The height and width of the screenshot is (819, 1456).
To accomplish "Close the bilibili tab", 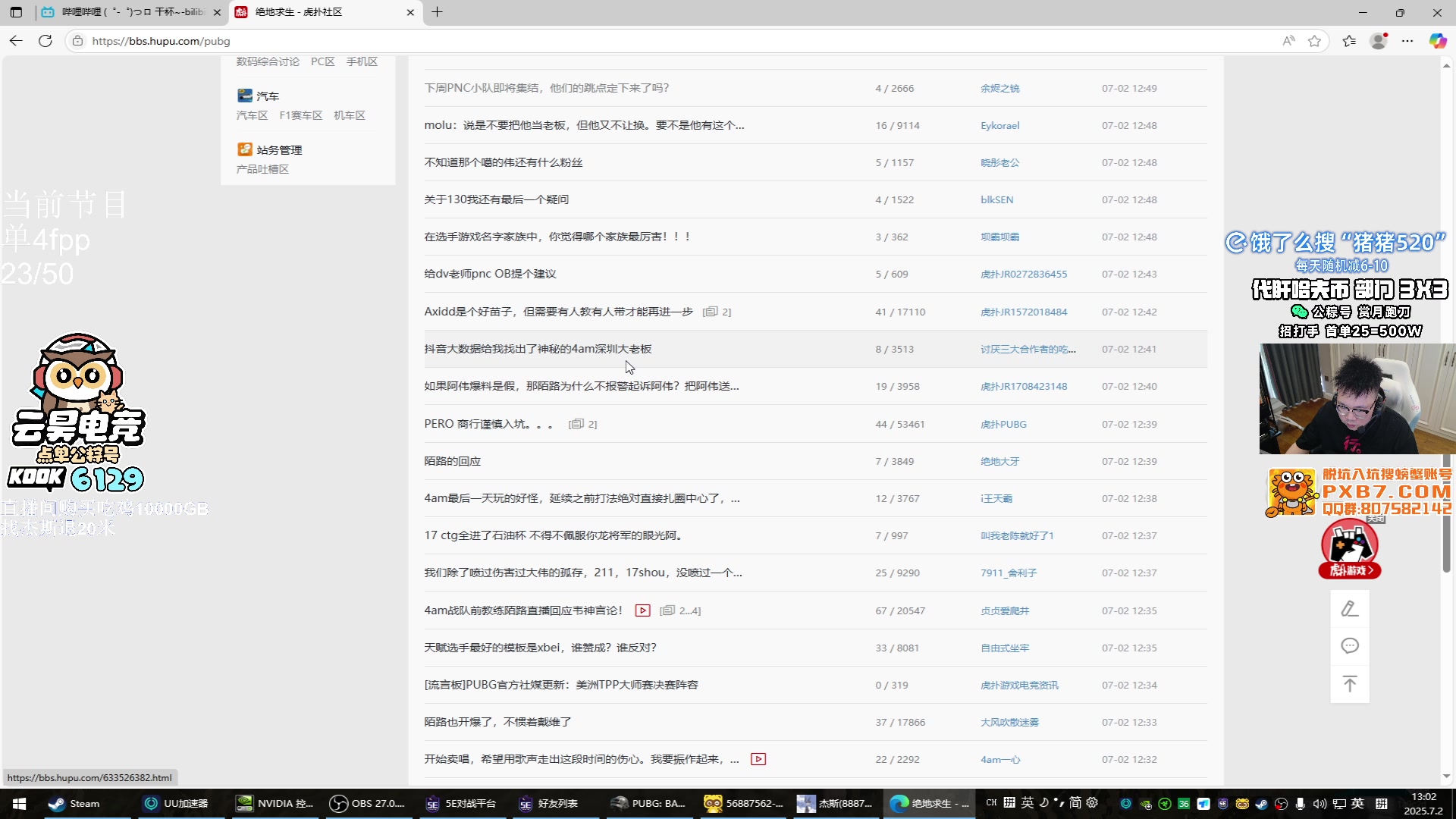I will [217, 12].
